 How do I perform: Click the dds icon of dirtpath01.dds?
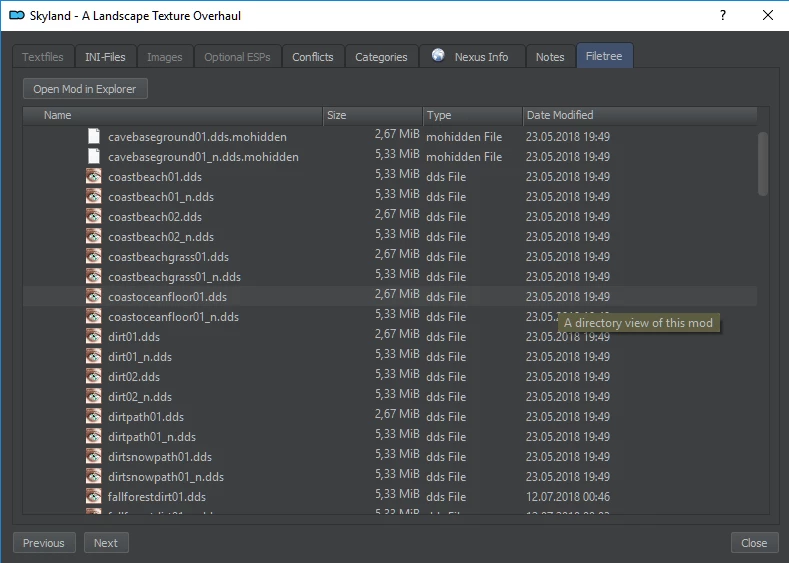[94, 417]
